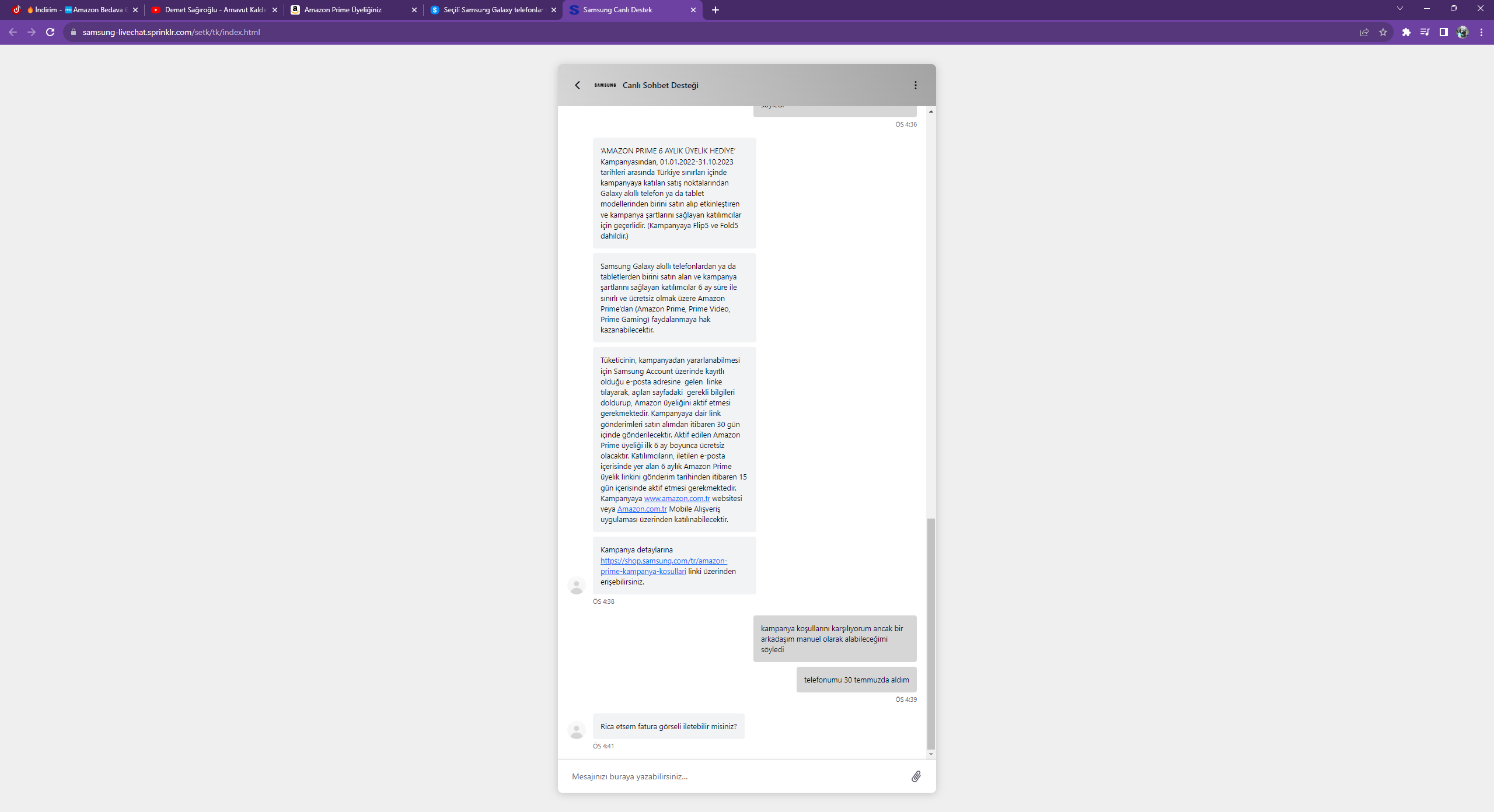
Task: Close the Seçili Samsung Galaxy tab
Action: click(553, 10)
